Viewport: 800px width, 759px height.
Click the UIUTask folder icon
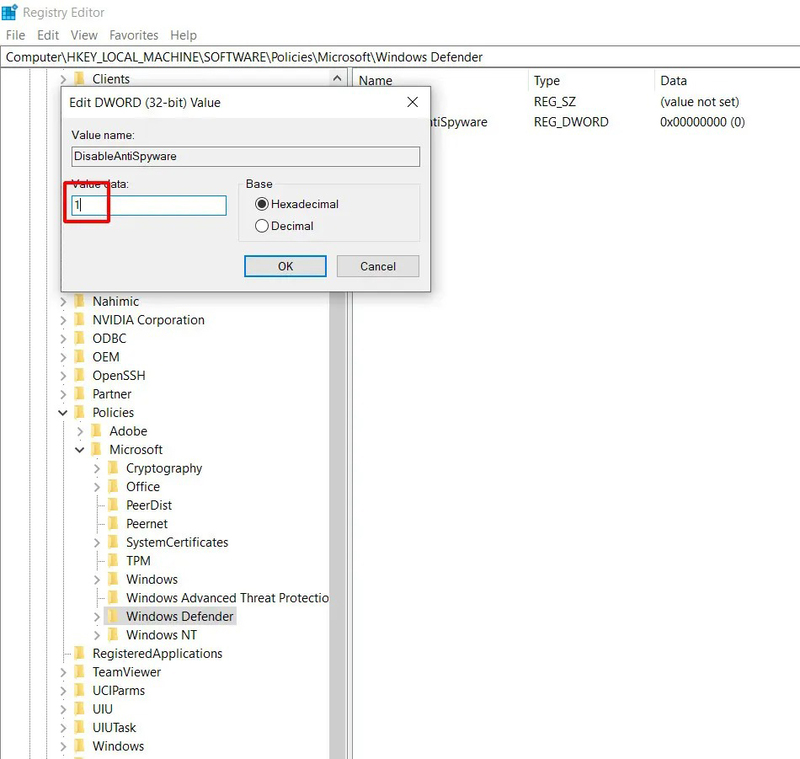80,727
